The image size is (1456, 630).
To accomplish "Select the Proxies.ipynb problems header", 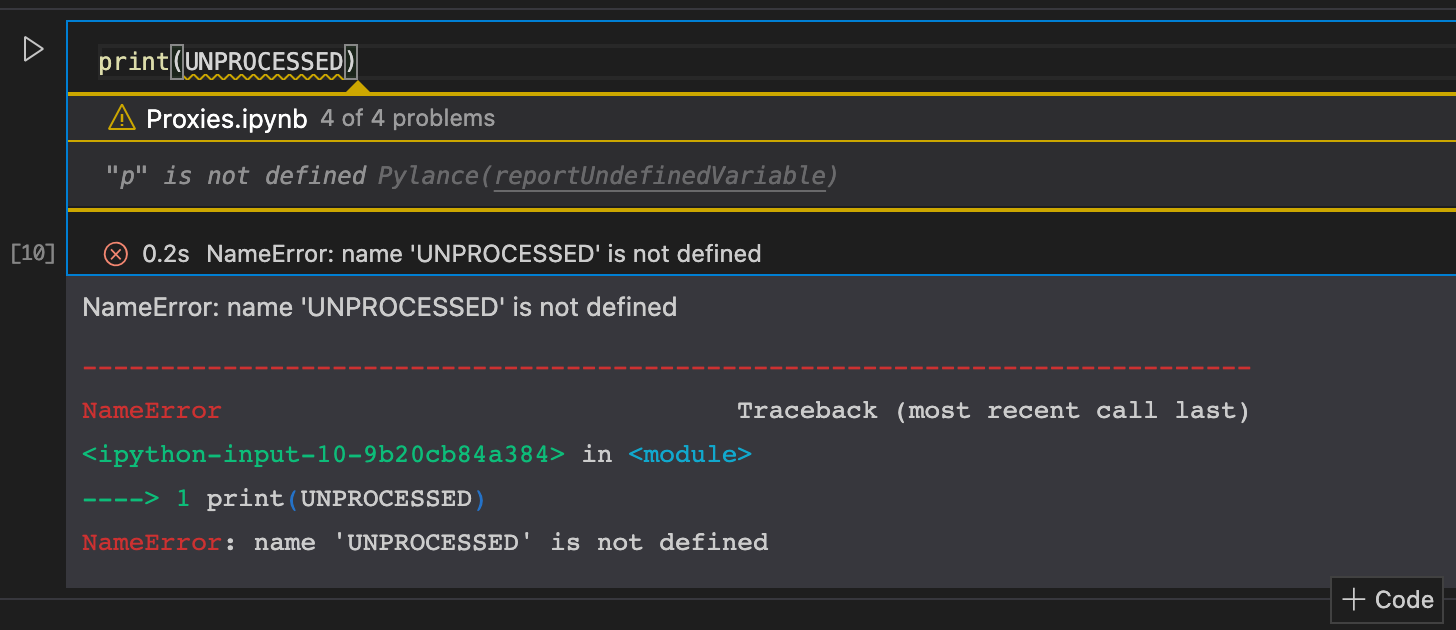I will 226,117.
